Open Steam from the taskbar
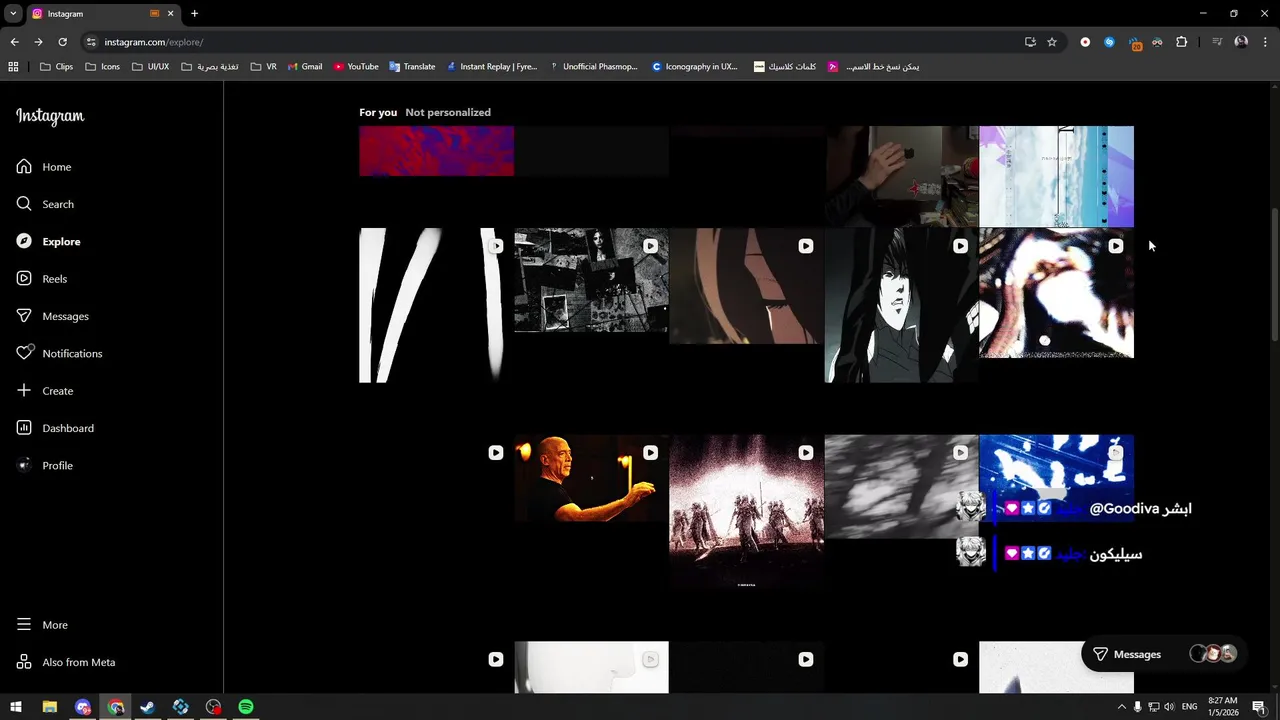This screenshot has height=720, width=1280. pyautogui.click(x=148, y=707)
